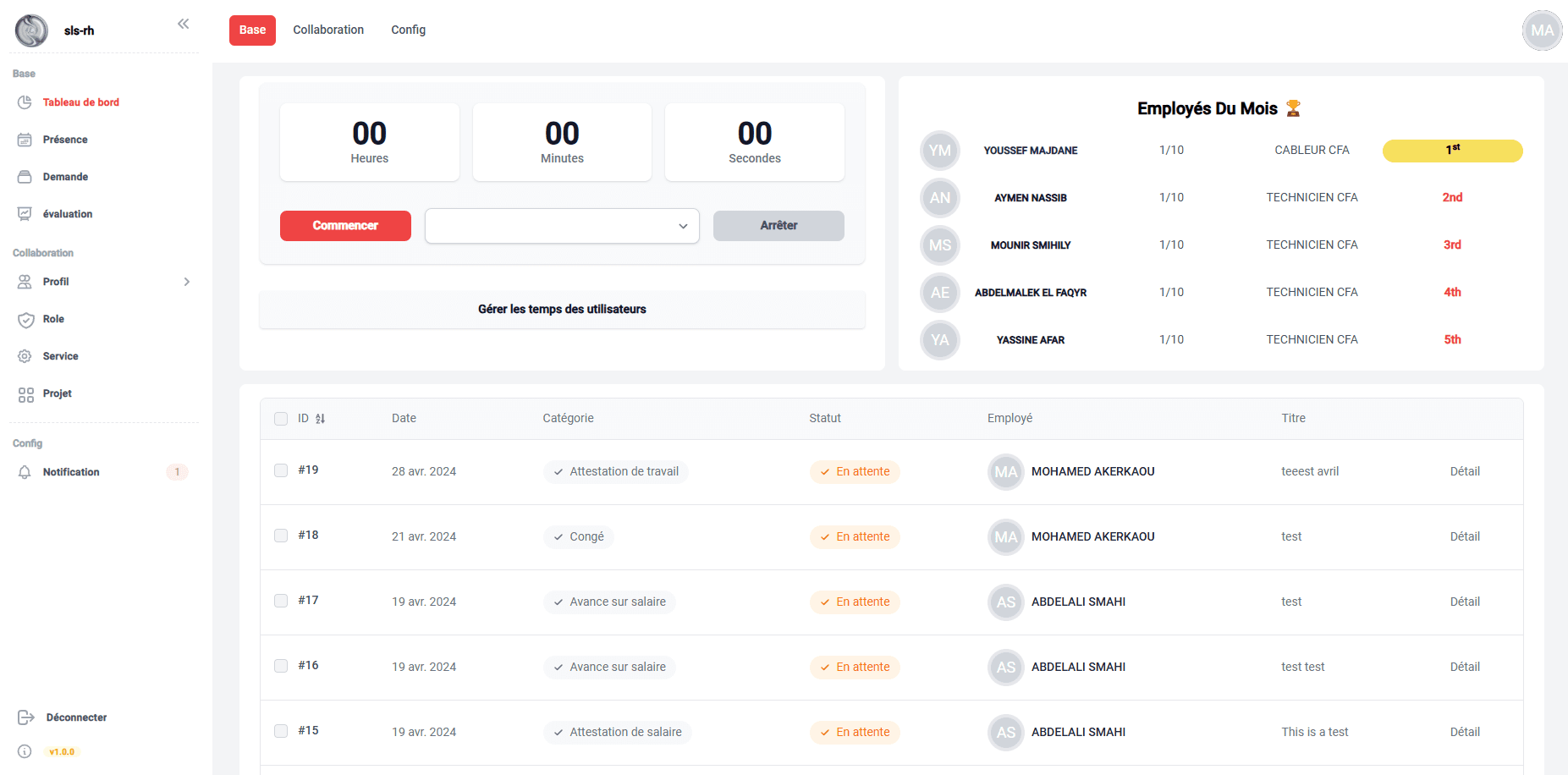The width and height of the screenshot is (1568, 775).
Task: Click the Statut column header
Action: [825, 419]
